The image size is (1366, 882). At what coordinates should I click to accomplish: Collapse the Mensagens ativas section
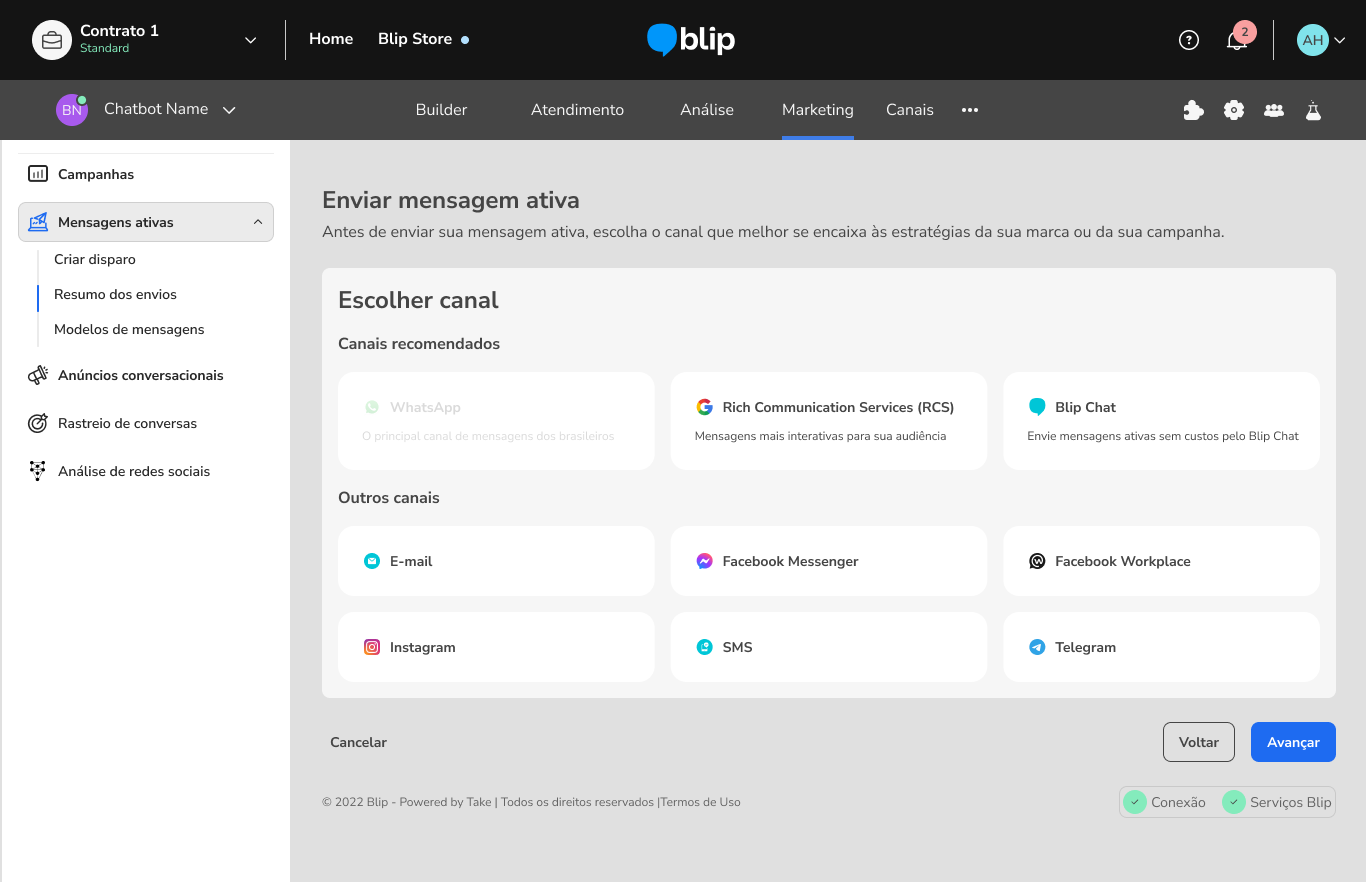click(258, 222)
